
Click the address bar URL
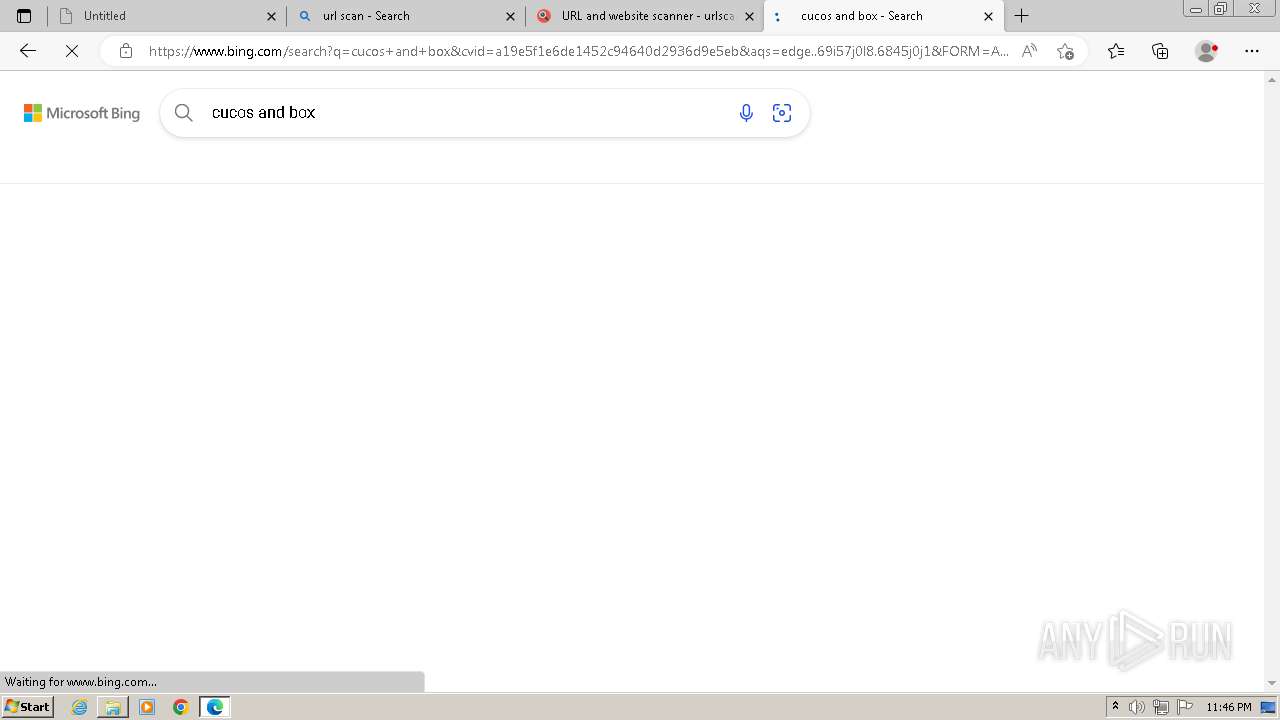[x=578, y=51]
